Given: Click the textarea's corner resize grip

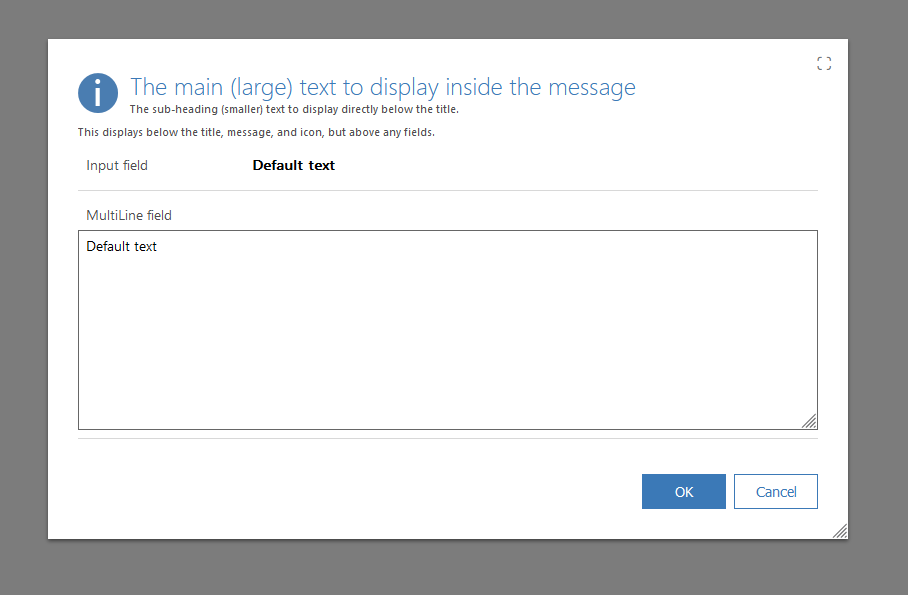Looking at the screenshot, I should [809, 421].
